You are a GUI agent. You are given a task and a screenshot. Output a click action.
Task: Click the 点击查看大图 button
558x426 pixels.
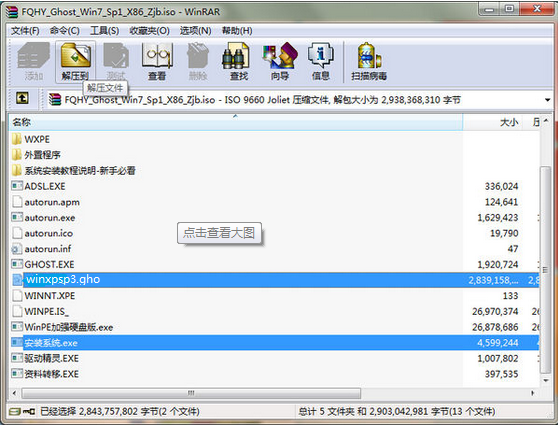(219, 233)
